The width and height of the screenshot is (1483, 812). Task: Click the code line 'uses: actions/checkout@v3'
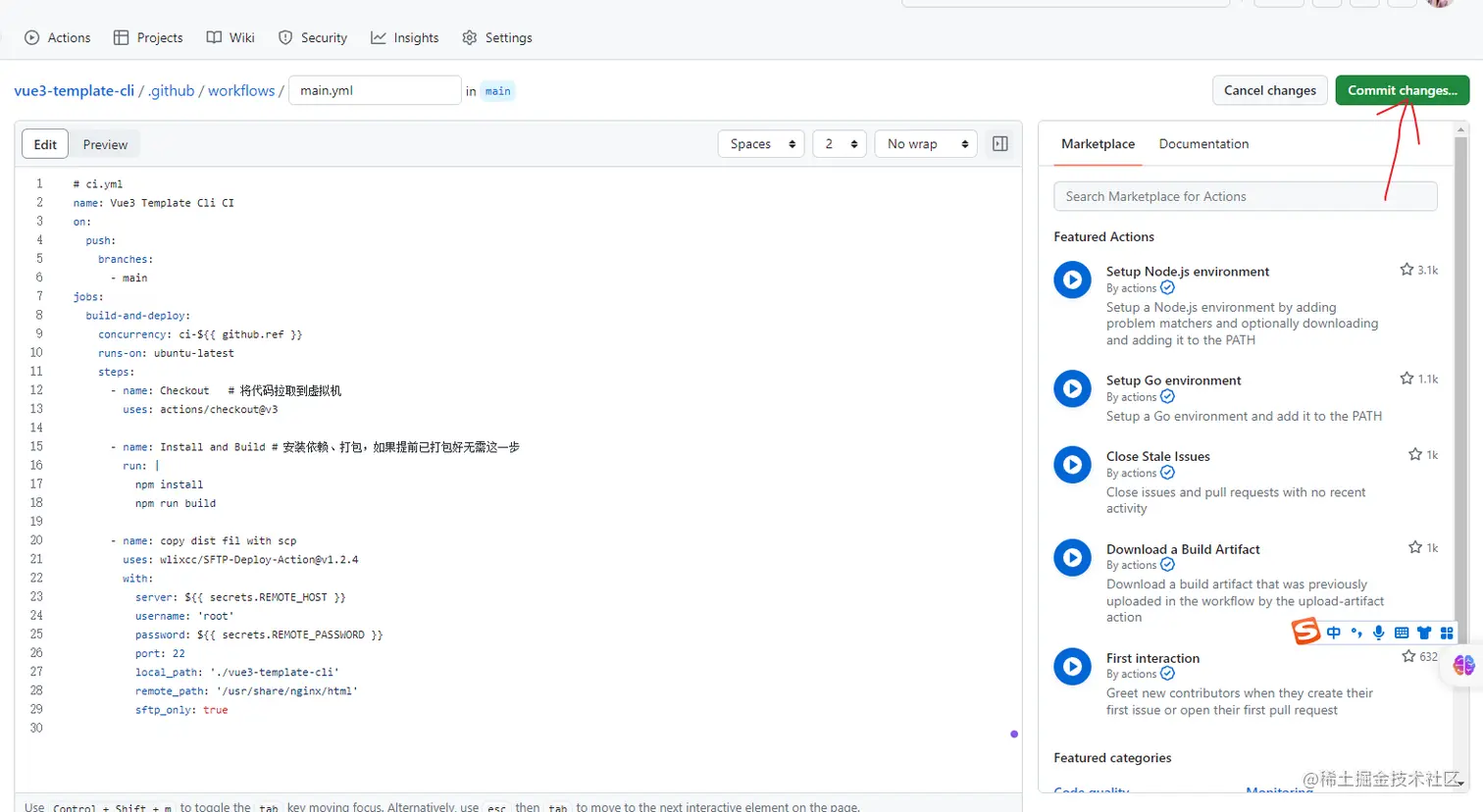(200, 409)
